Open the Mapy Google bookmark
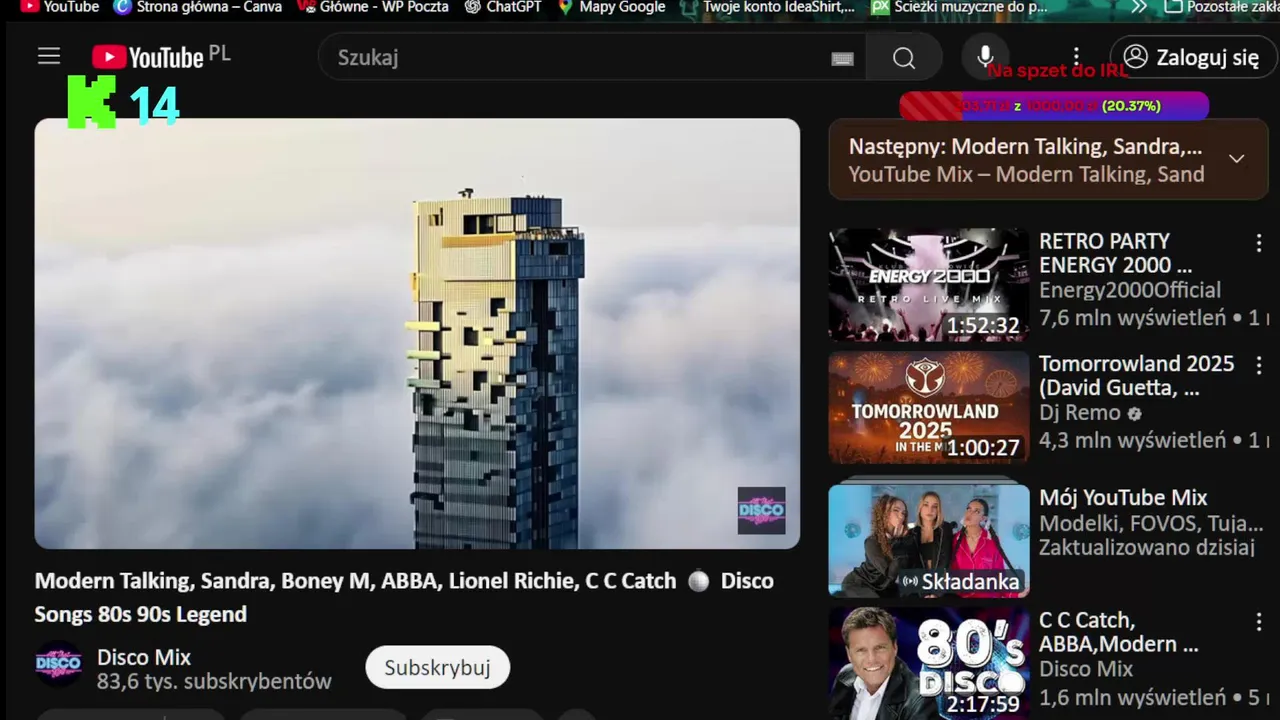This screenshot has height=720, width=1280. tap(611, 7)
